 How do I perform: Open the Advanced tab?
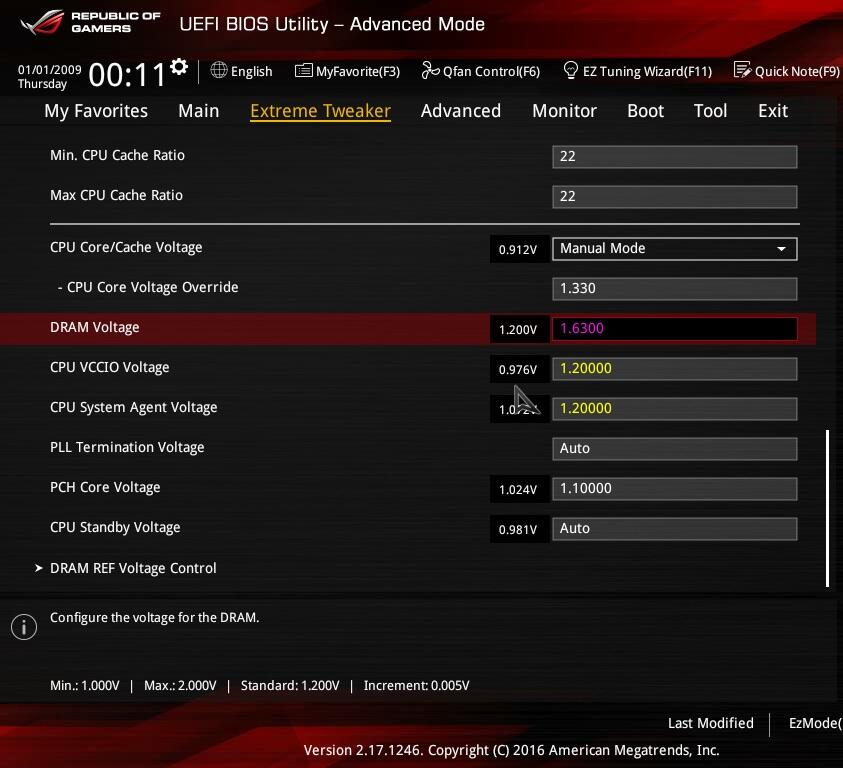(x=461, y=111)
